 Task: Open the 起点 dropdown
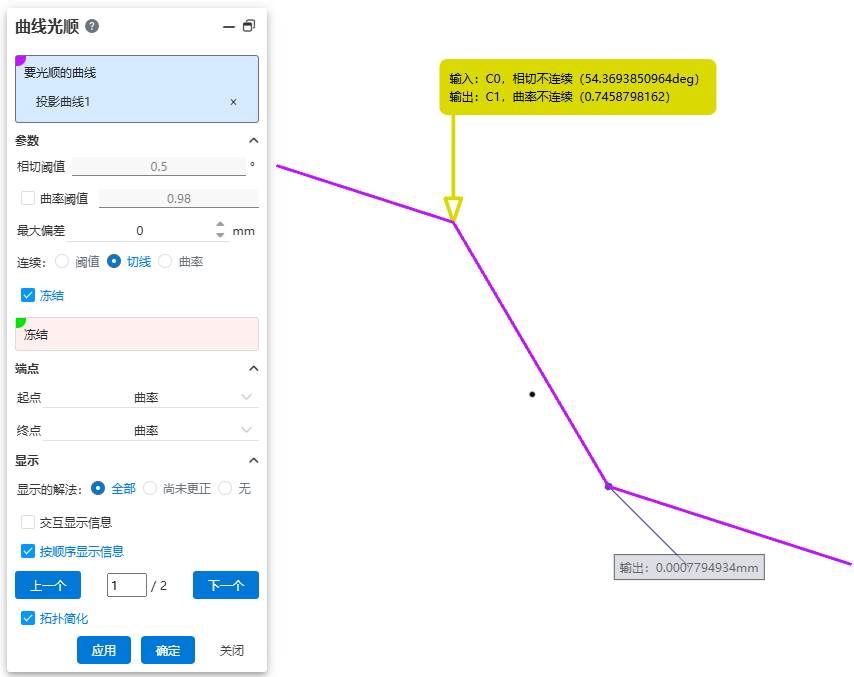pyautogui.click(x=150, y=398)
